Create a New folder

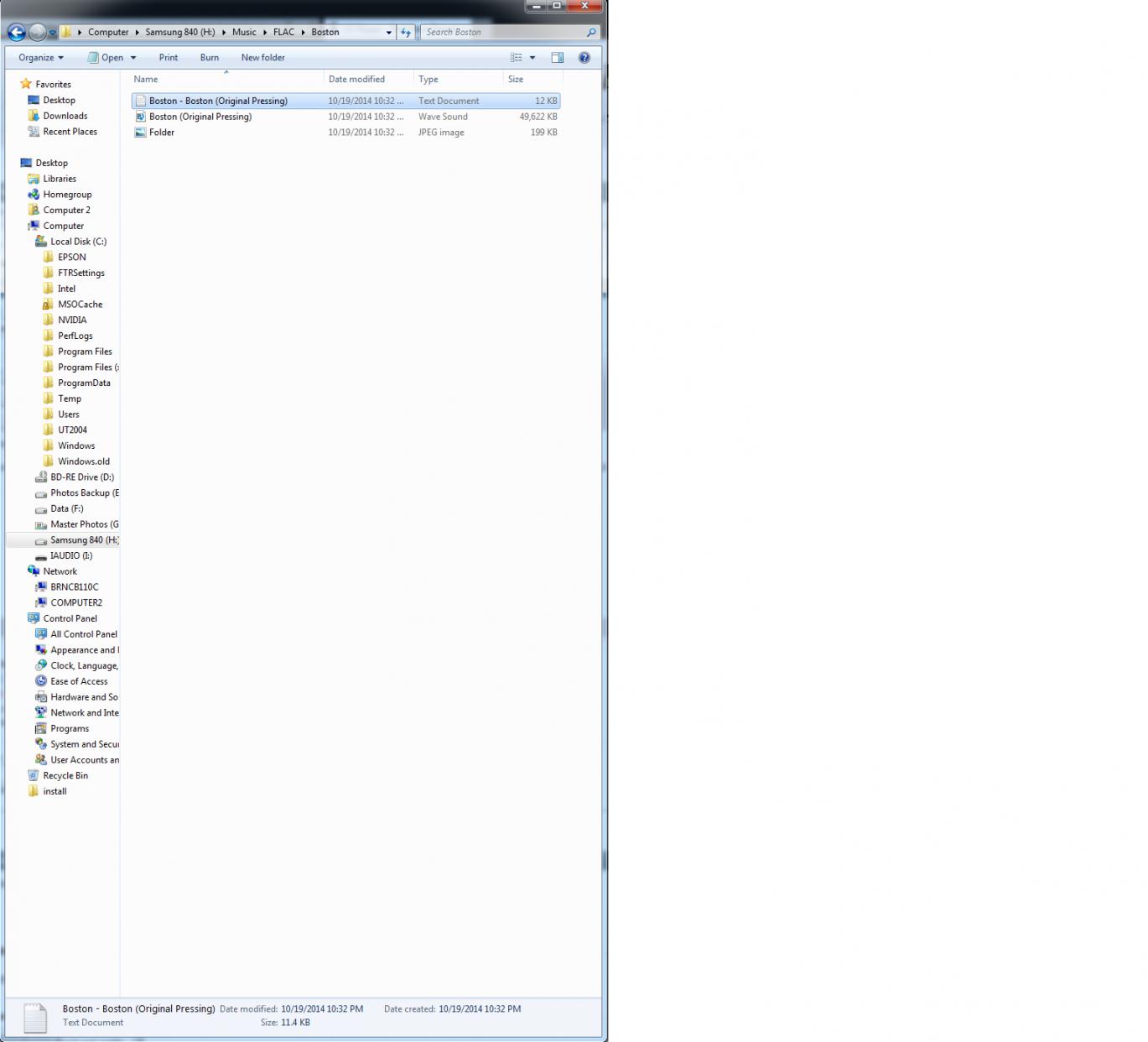pos(262,58)
